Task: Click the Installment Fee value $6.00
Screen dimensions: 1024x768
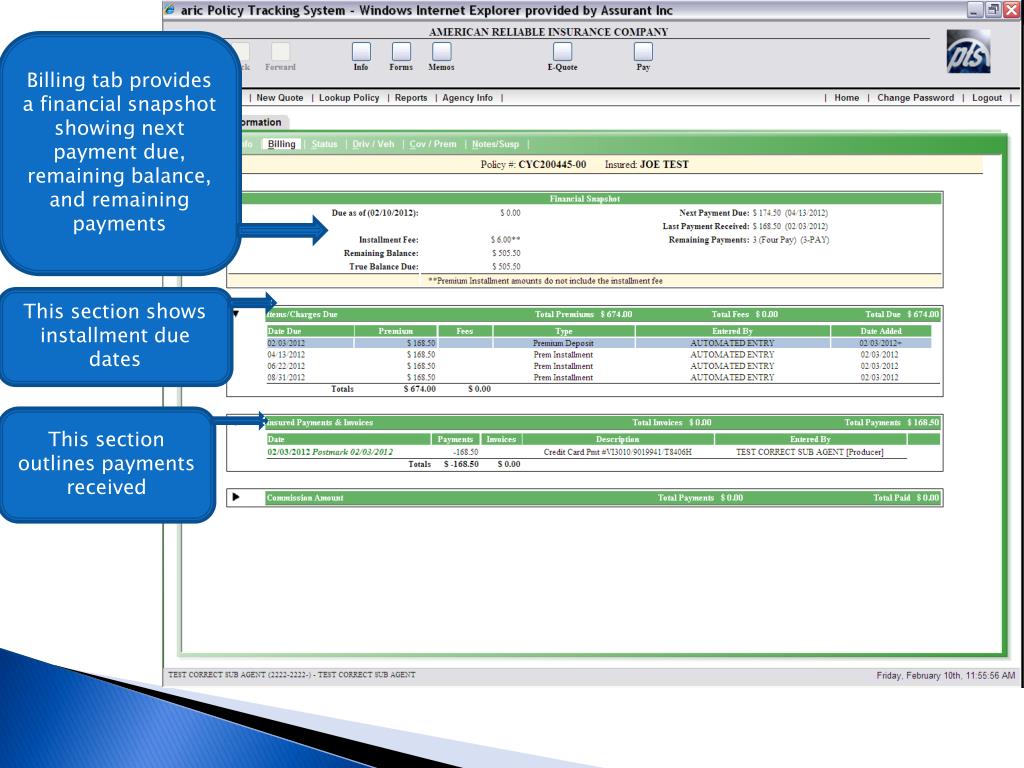Action: (x=505, y=240)
